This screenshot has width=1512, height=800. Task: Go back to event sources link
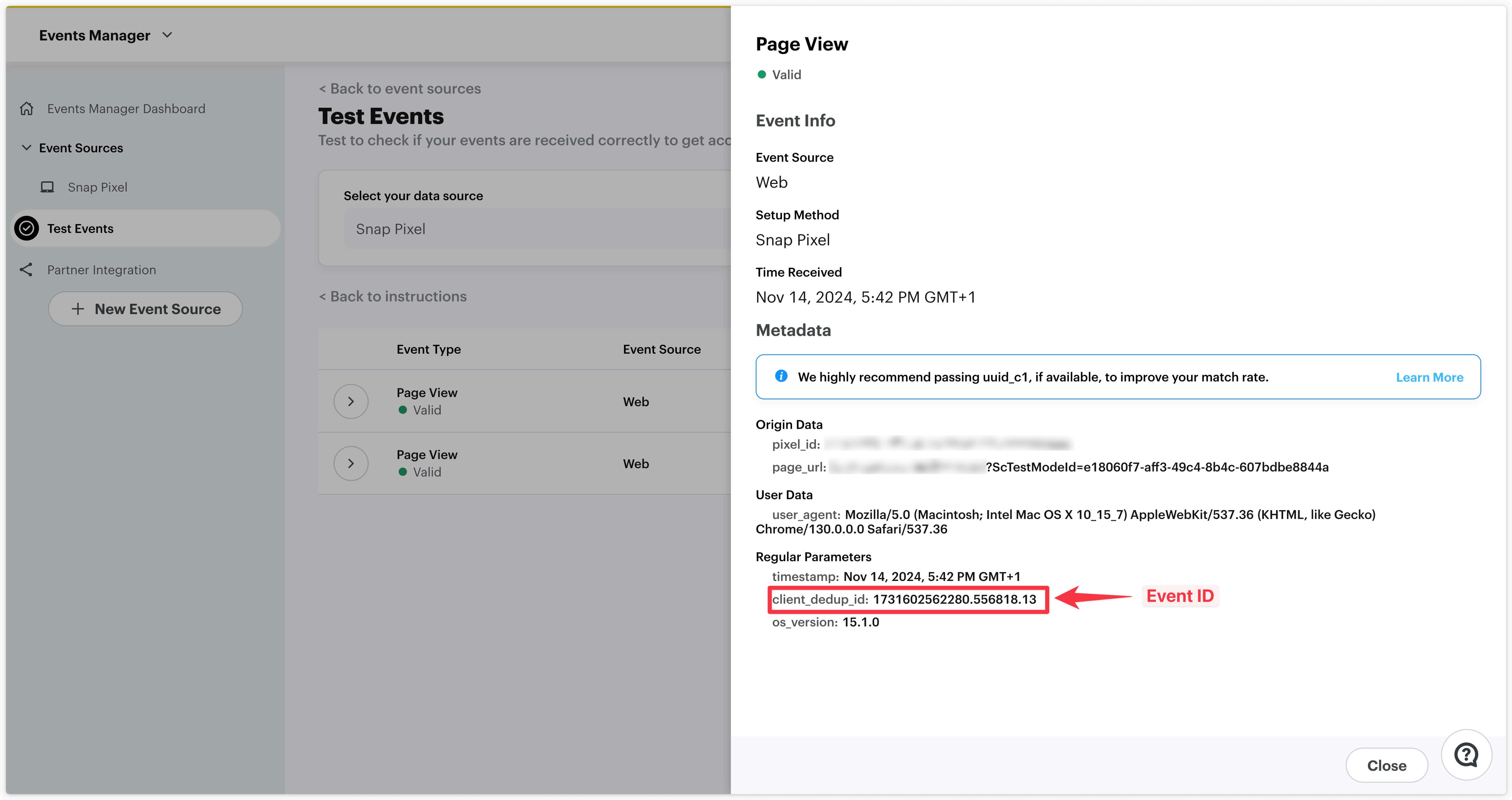pos(400,89)
